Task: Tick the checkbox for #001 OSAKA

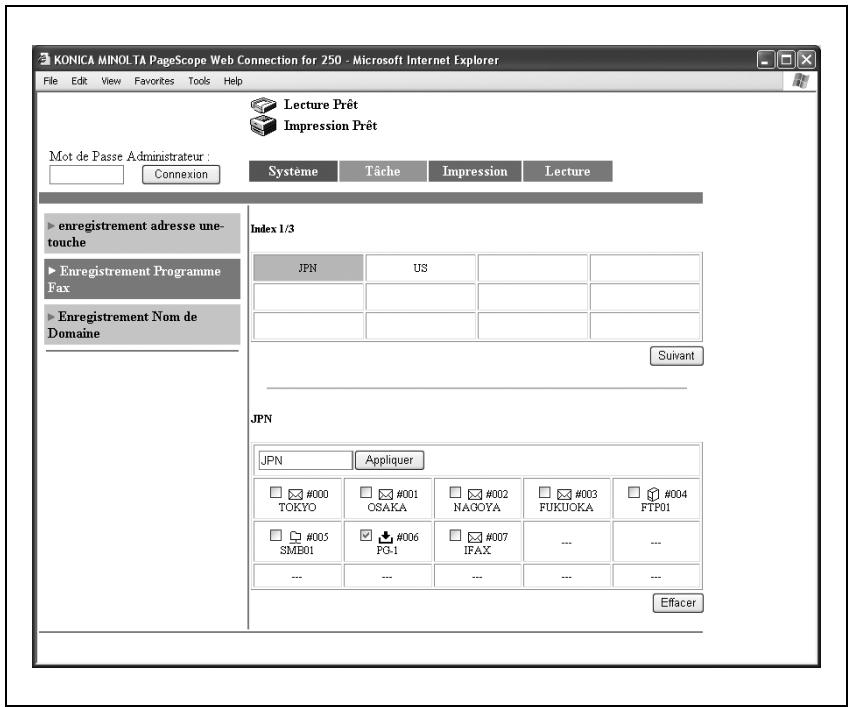Action: click(x=366, y=492)
